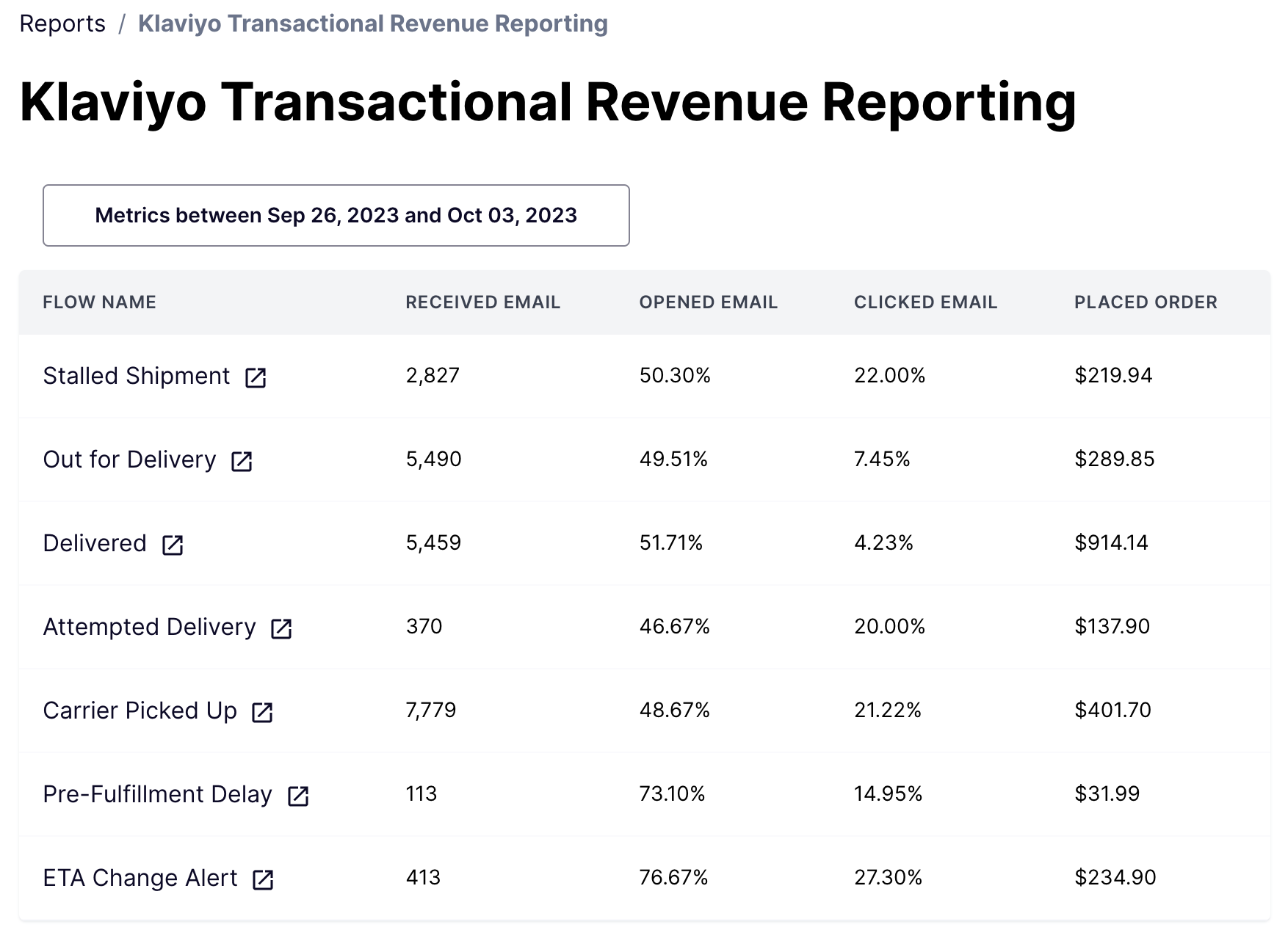Image resolution: width=1288 pixels, height=941 pixels.
Task: Select opened email value 49.51%
Action: click(673, 459)
